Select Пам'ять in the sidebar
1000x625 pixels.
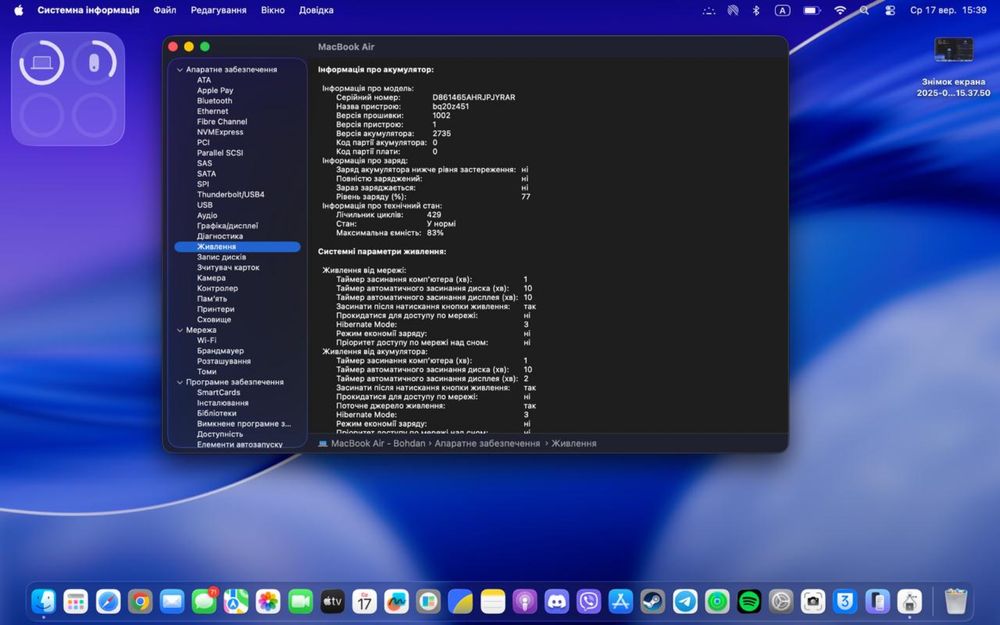[212, 298]
